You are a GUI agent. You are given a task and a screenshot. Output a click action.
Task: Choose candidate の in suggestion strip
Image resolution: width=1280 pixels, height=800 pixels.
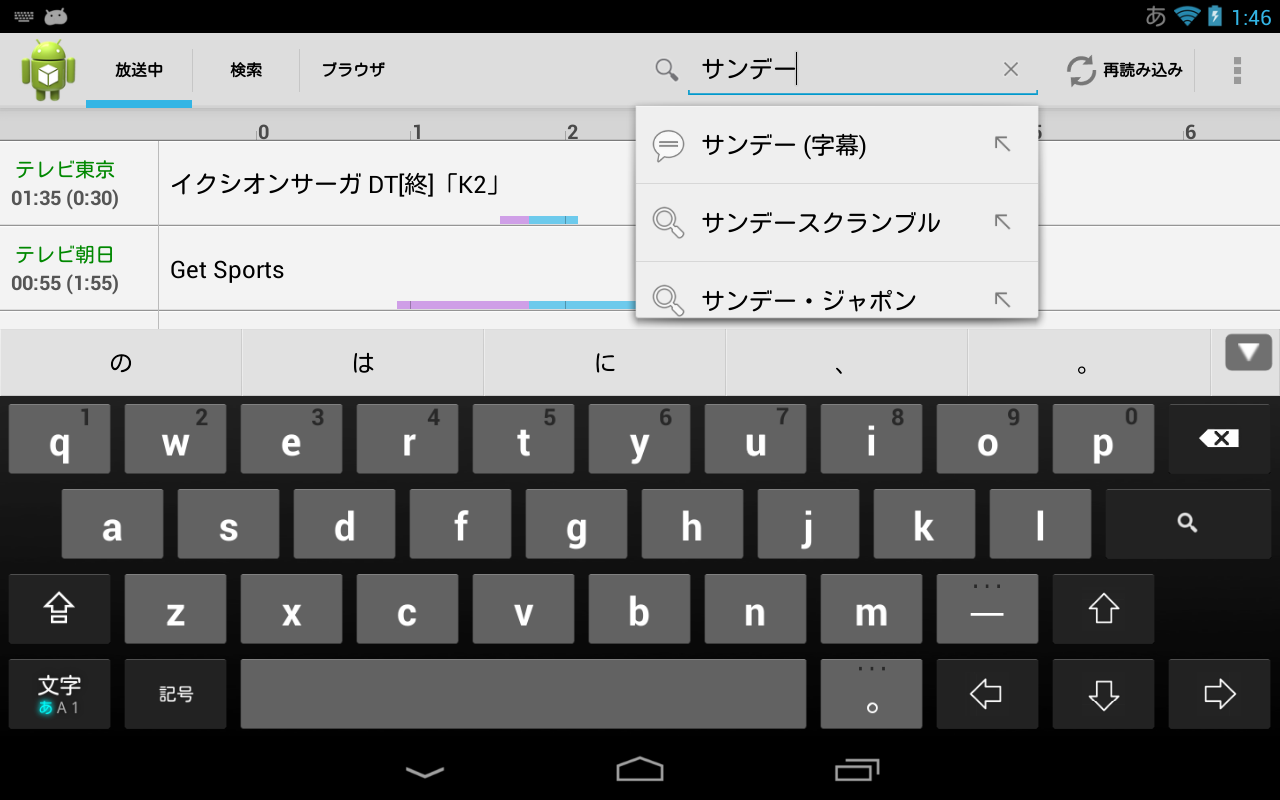121,363
